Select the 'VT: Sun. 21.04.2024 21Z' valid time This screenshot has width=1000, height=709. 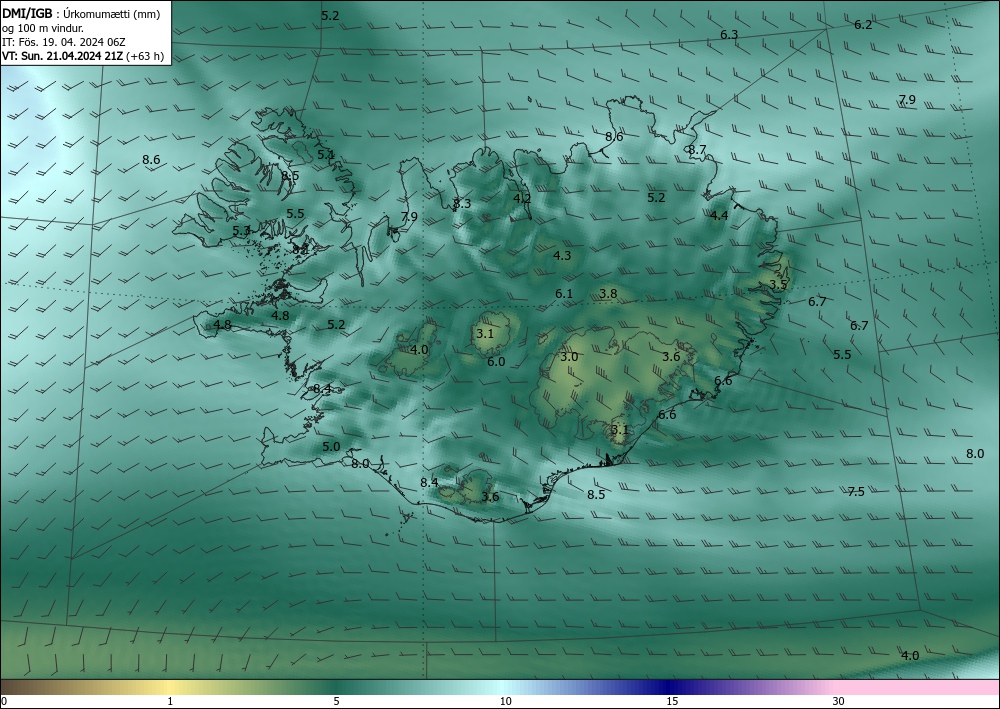[x=62, y=56]
